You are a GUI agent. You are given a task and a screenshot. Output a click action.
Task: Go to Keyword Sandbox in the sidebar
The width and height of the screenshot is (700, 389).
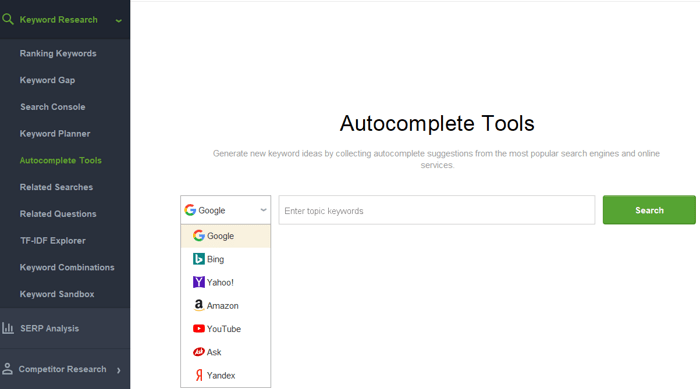click(57, 294)
